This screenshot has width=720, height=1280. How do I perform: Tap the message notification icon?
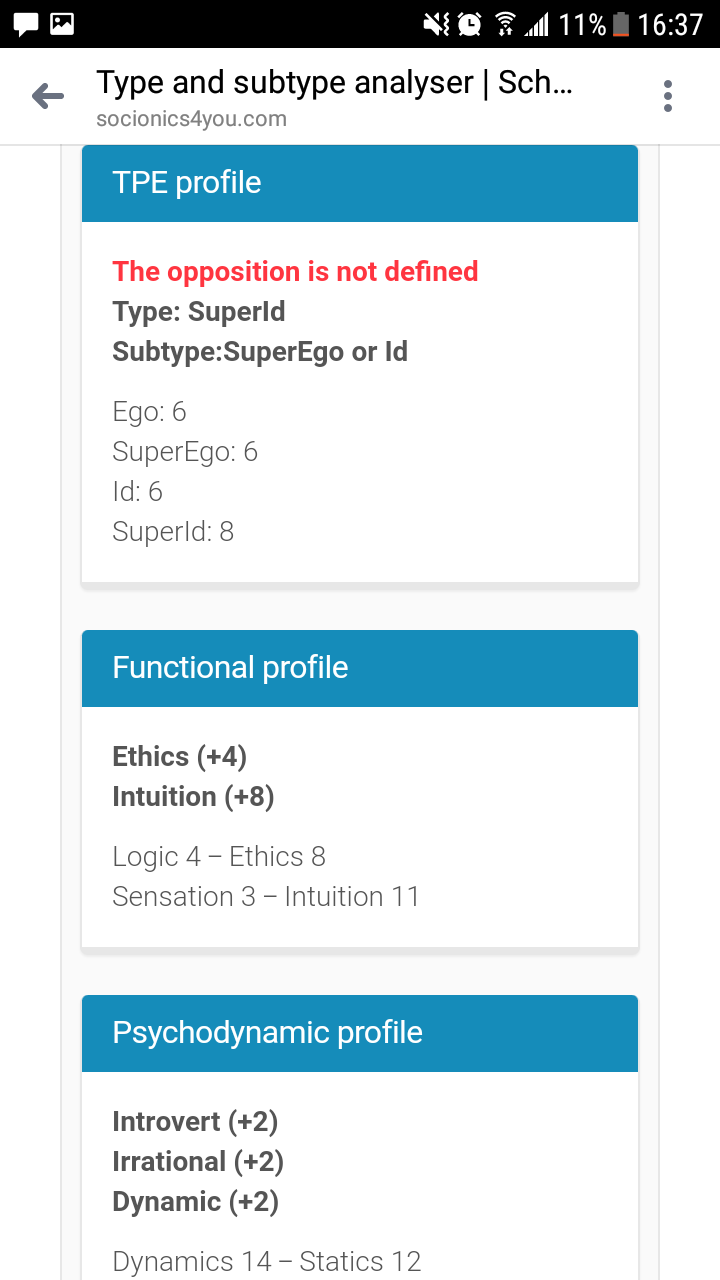26,23
